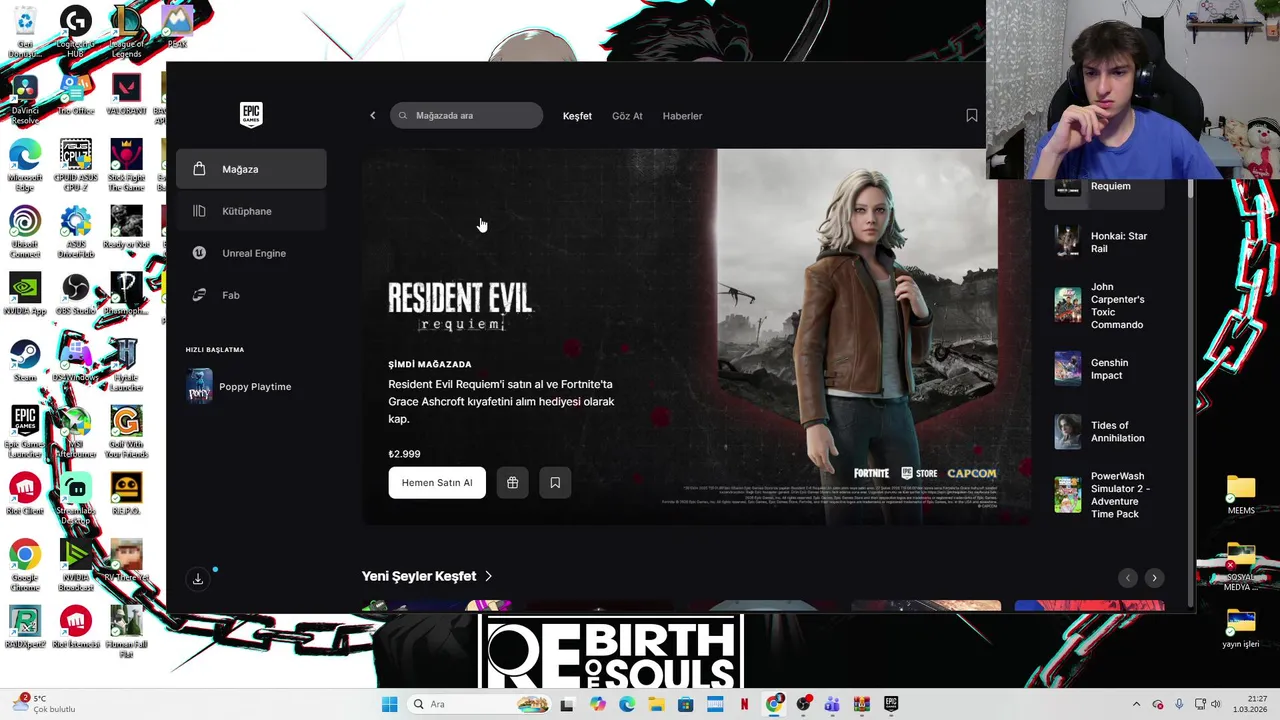
Task: Open Netflix from the taskbar
Action: (x=744, y=704)
